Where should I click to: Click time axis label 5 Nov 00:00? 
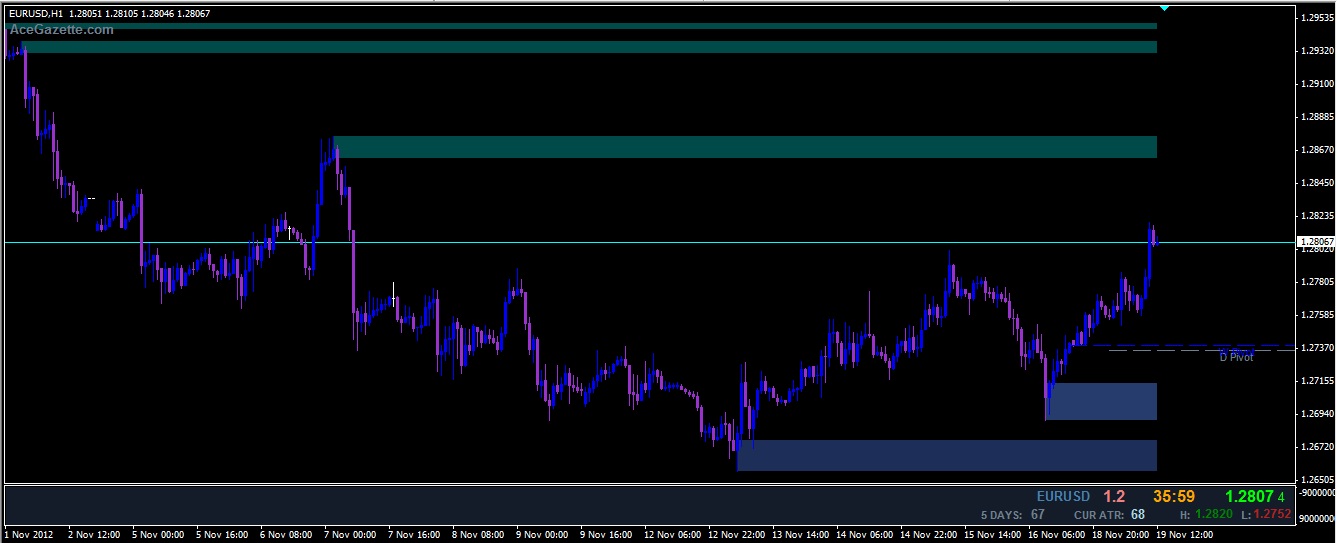(158, 535)
